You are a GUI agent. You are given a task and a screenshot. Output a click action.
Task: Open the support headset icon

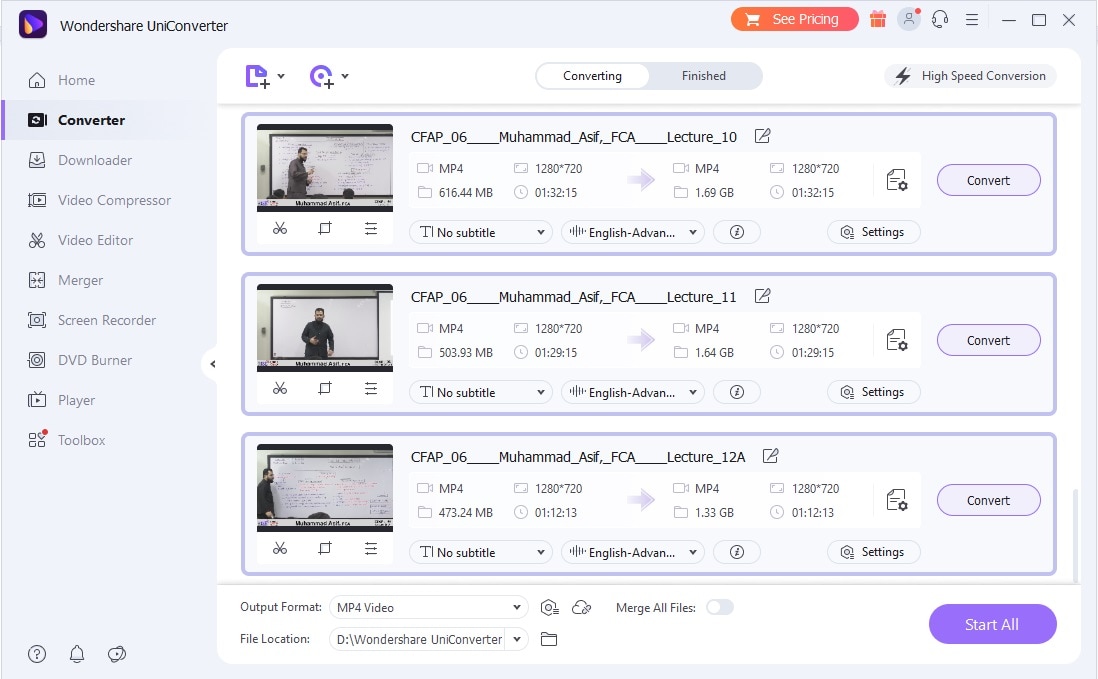(x=940, y=19)
